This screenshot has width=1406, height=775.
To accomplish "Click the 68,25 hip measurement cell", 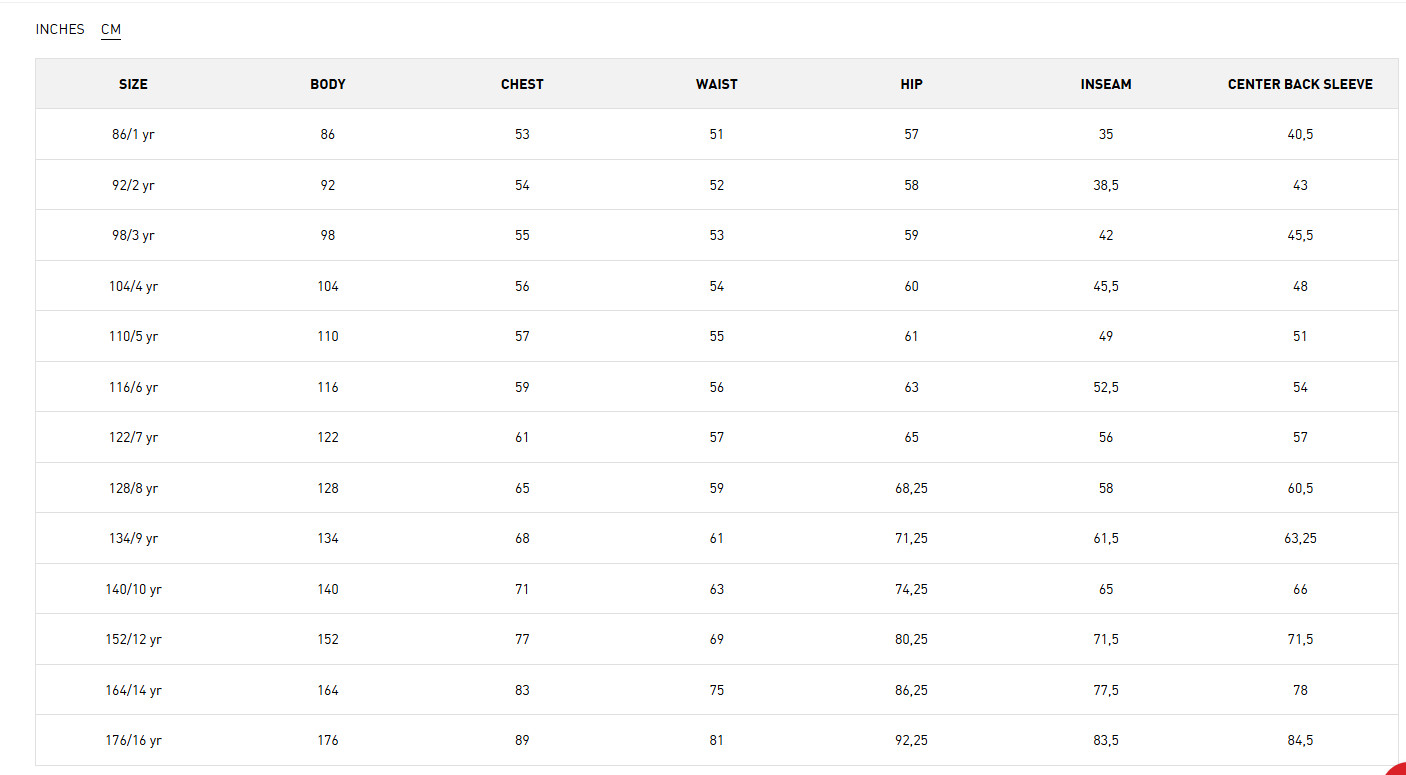I will tap(911, 488).
